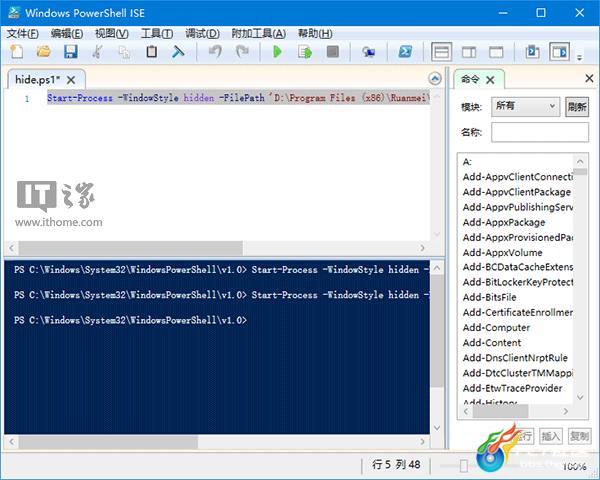The width and height of the screenshot is (600, 480).
Task: Select Add-CertificateEnrollmentPolicyServer command
Action: click(x=518, y=313)
